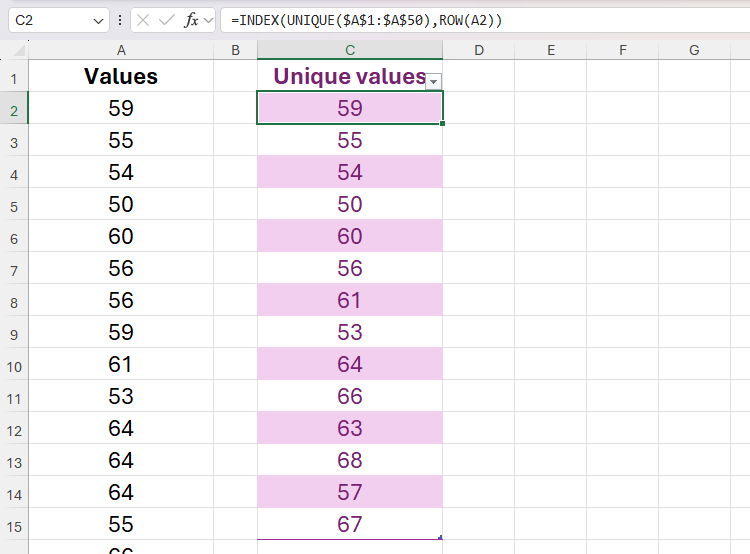Open the Unique values filter dropdown

point(433,80)
